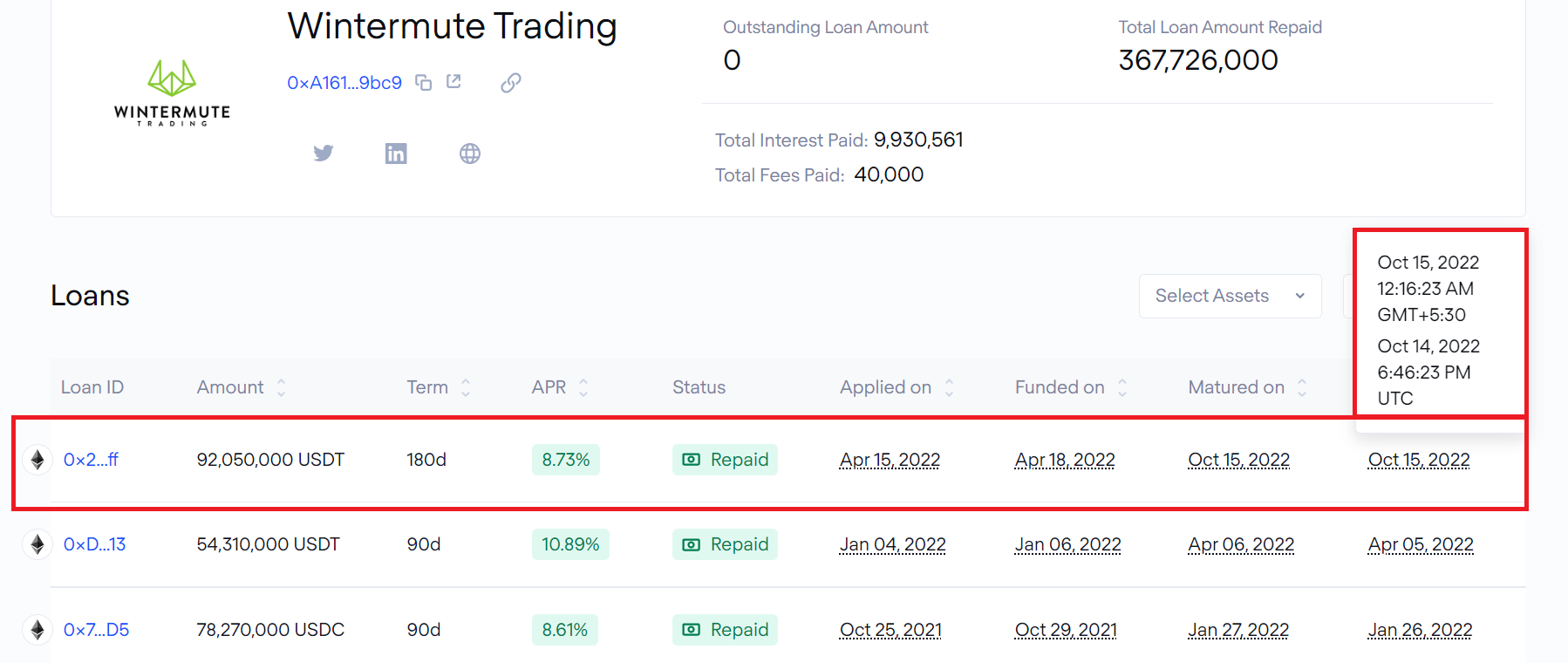
Task: Click the chain link icon beside address
Action: click(511, 83)
